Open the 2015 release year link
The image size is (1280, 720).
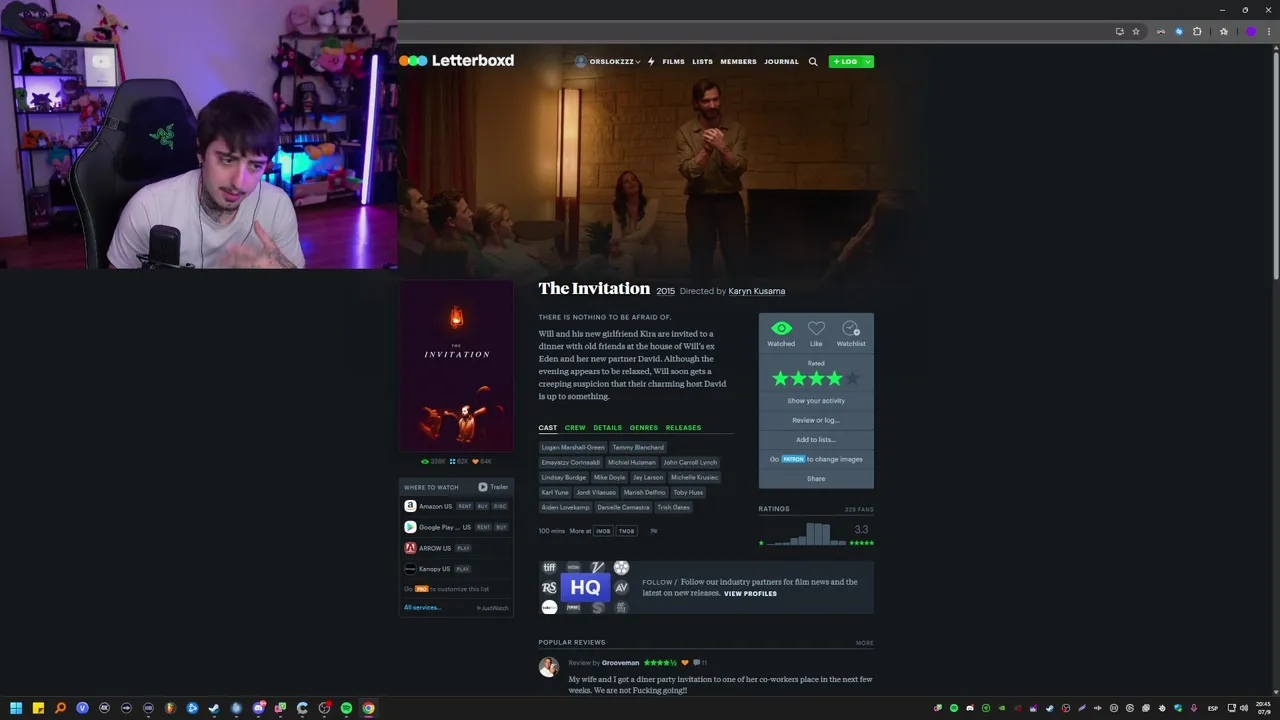click(x=665, y=291)
